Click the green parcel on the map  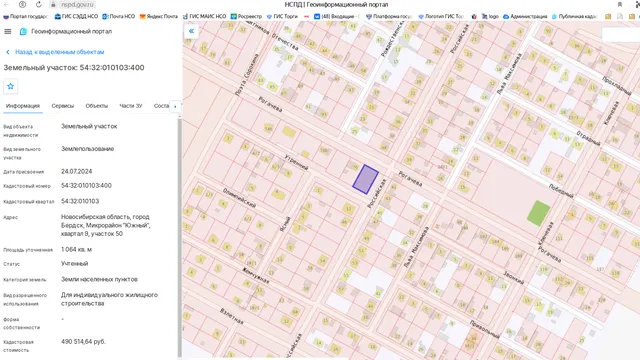pyautogui.click(x=538, y=213)
